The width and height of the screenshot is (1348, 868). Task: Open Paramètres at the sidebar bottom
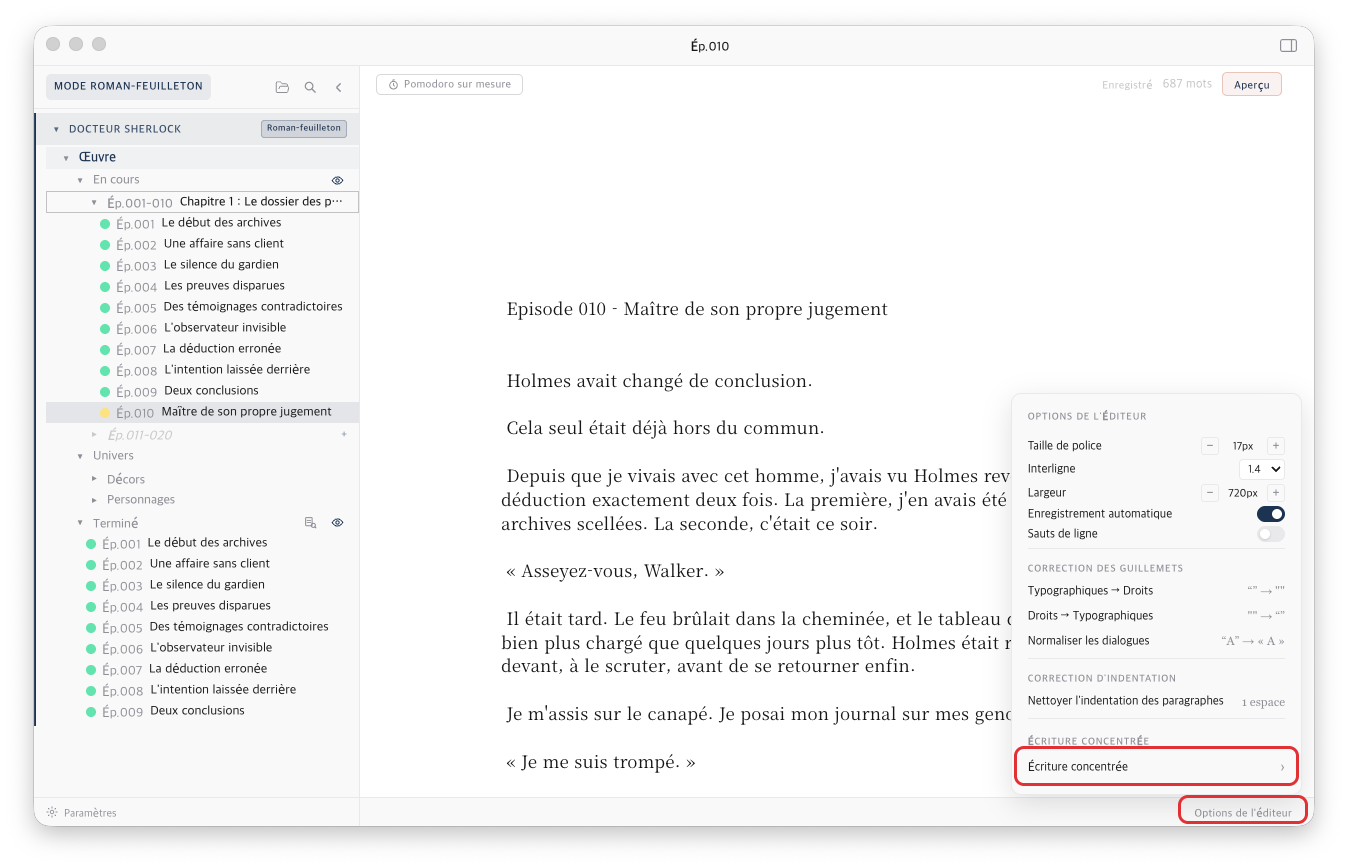(82, 813)
